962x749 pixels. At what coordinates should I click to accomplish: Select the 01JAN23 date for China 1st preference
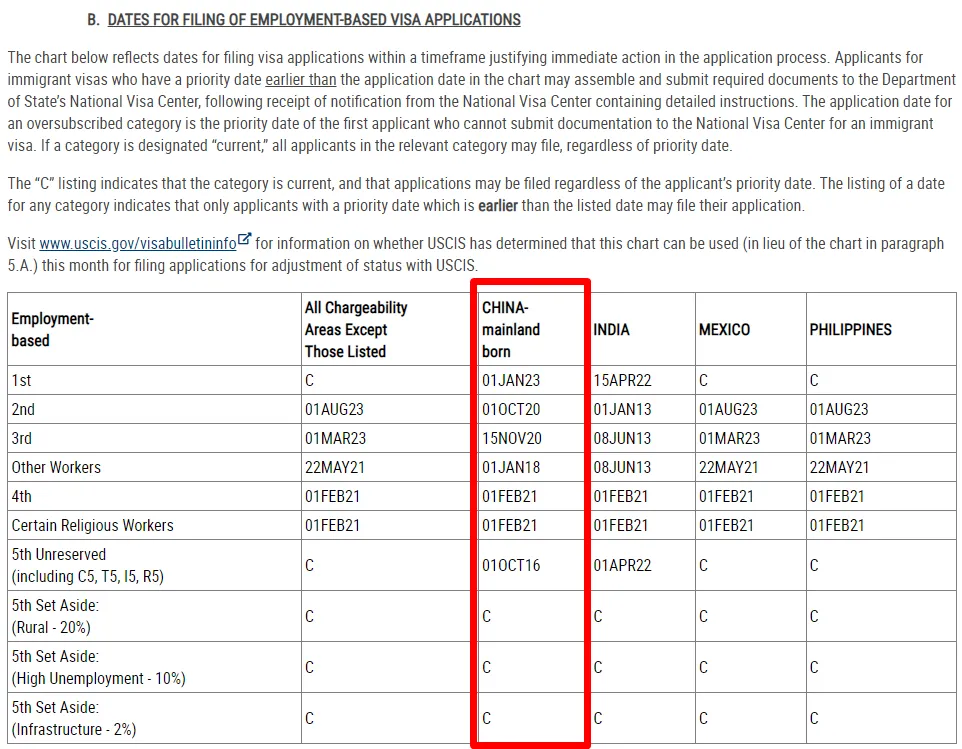pyautogui.click(x=511, y=381)
